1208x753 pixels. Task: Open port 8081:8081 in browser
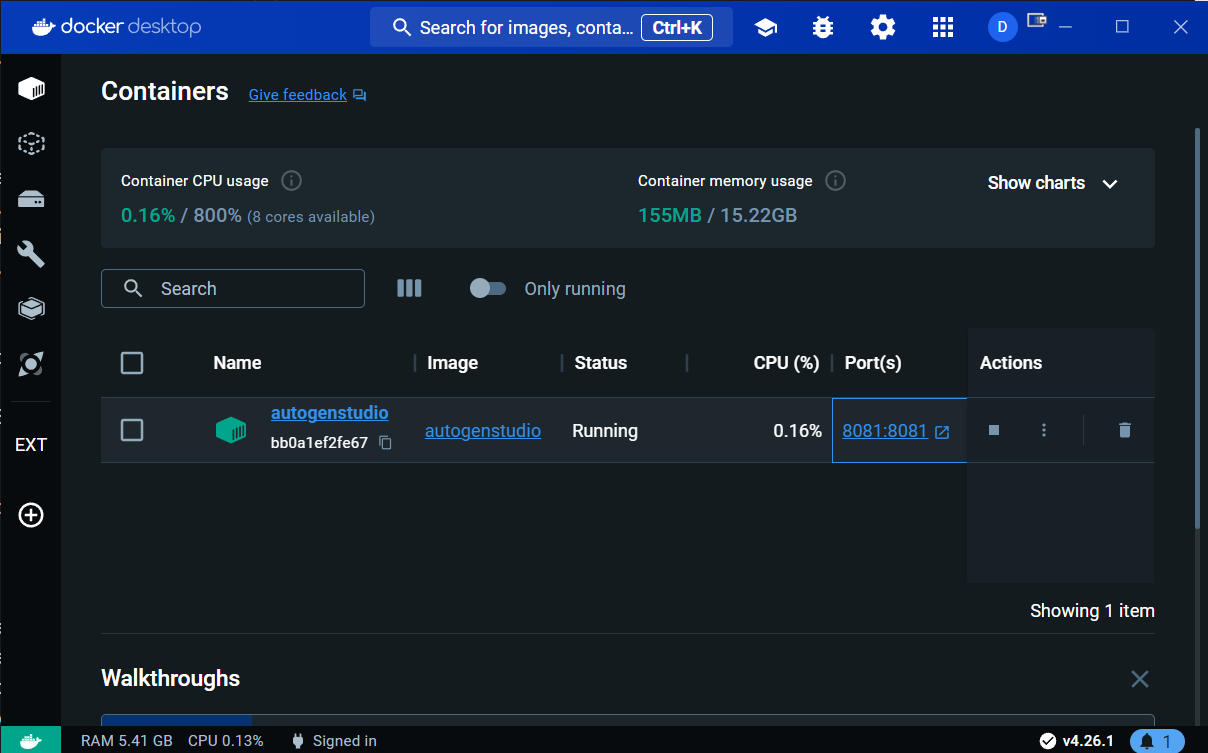pyautogui.click(x=885, y=430)
